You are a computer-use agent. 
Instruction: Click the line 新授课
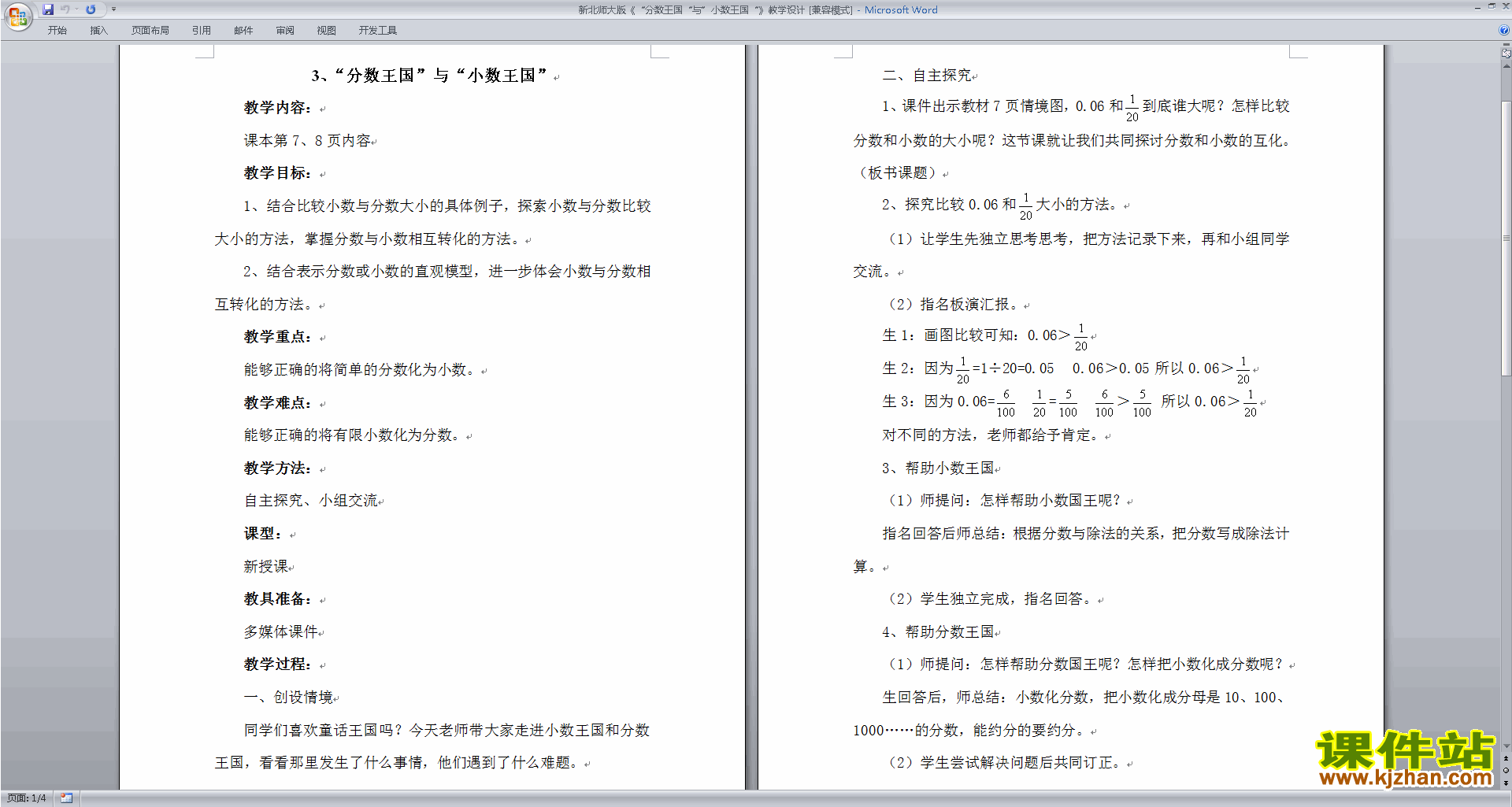265,567
